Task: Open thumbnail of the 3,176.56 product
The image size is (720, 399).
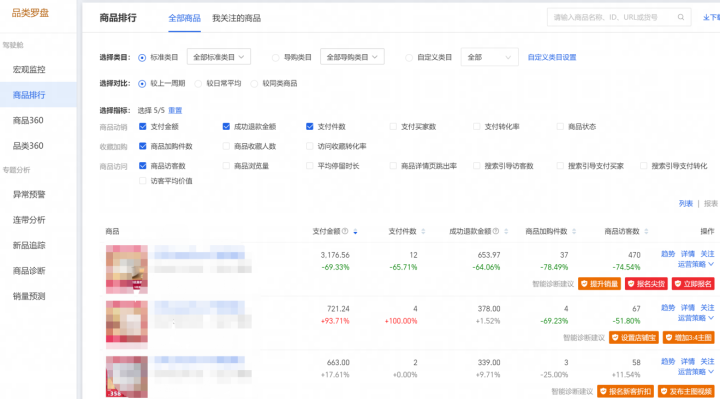Action: (x=127, y=269)
